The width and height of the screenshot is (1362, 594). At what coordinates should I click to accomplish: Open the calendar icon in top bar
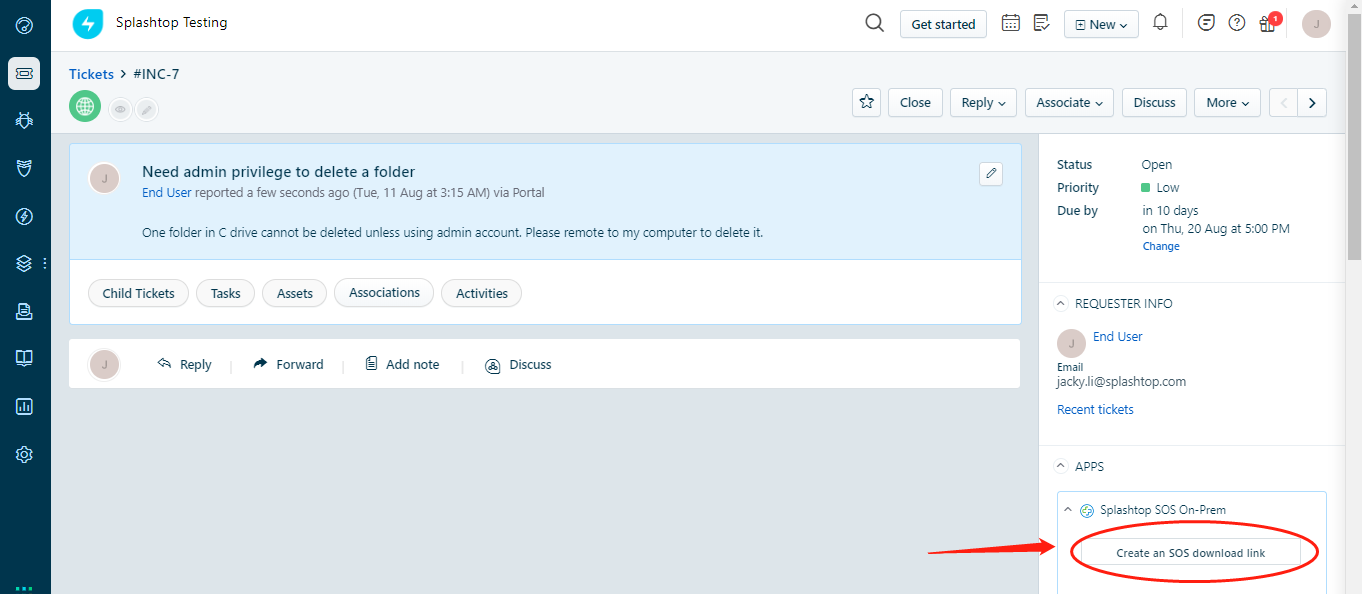pyautogui.click(x=1011, y=23)
